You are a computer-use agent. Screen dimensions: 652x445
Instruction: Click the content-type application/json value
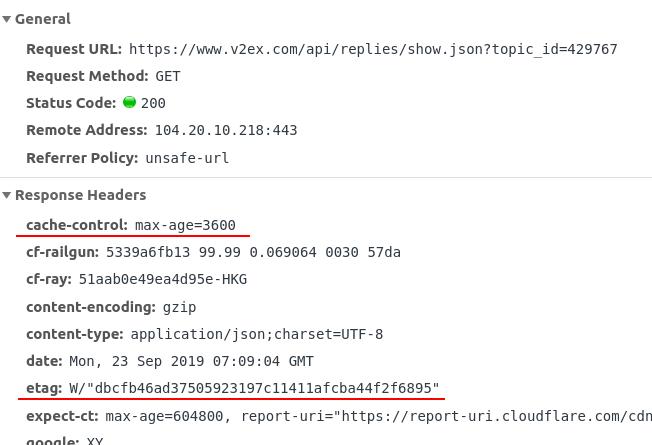256,334
